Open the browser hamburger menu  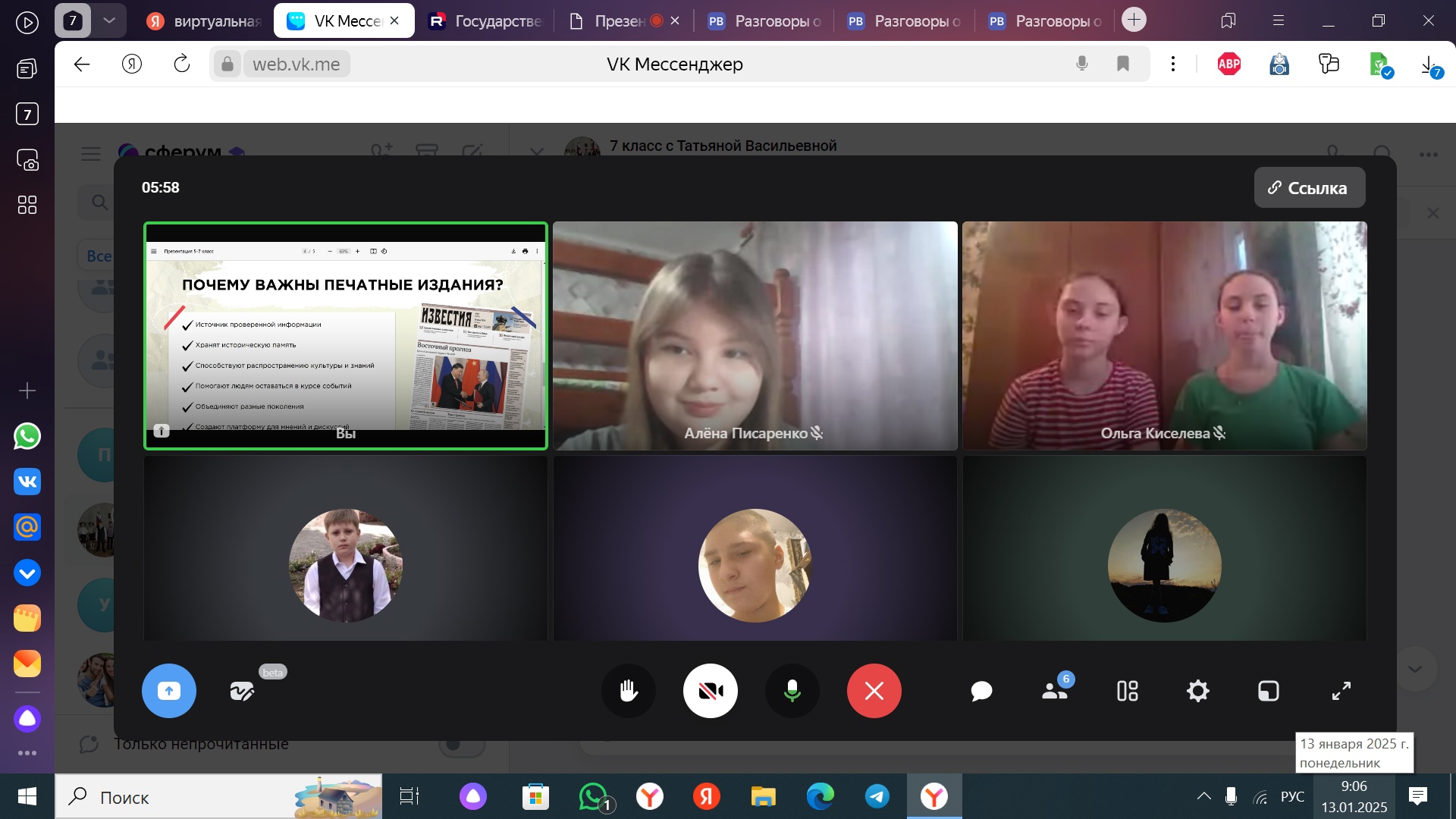pyautogui.click(x=1279, y=20)
